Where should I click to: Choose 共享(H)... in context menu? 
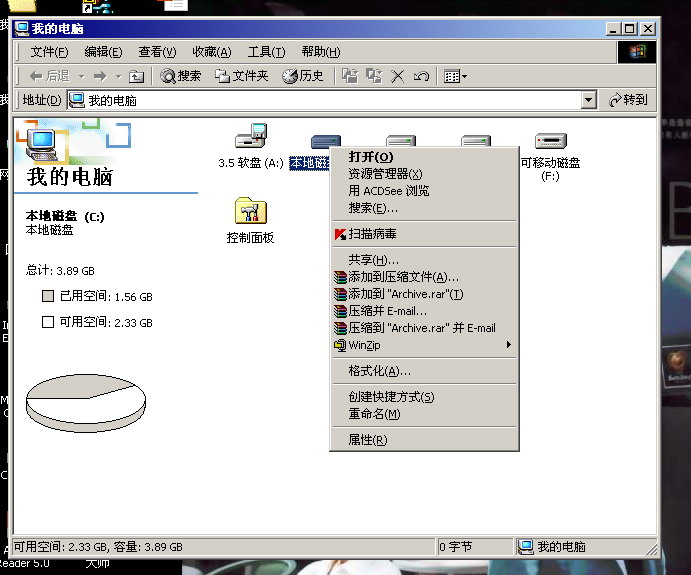point(424,260)
